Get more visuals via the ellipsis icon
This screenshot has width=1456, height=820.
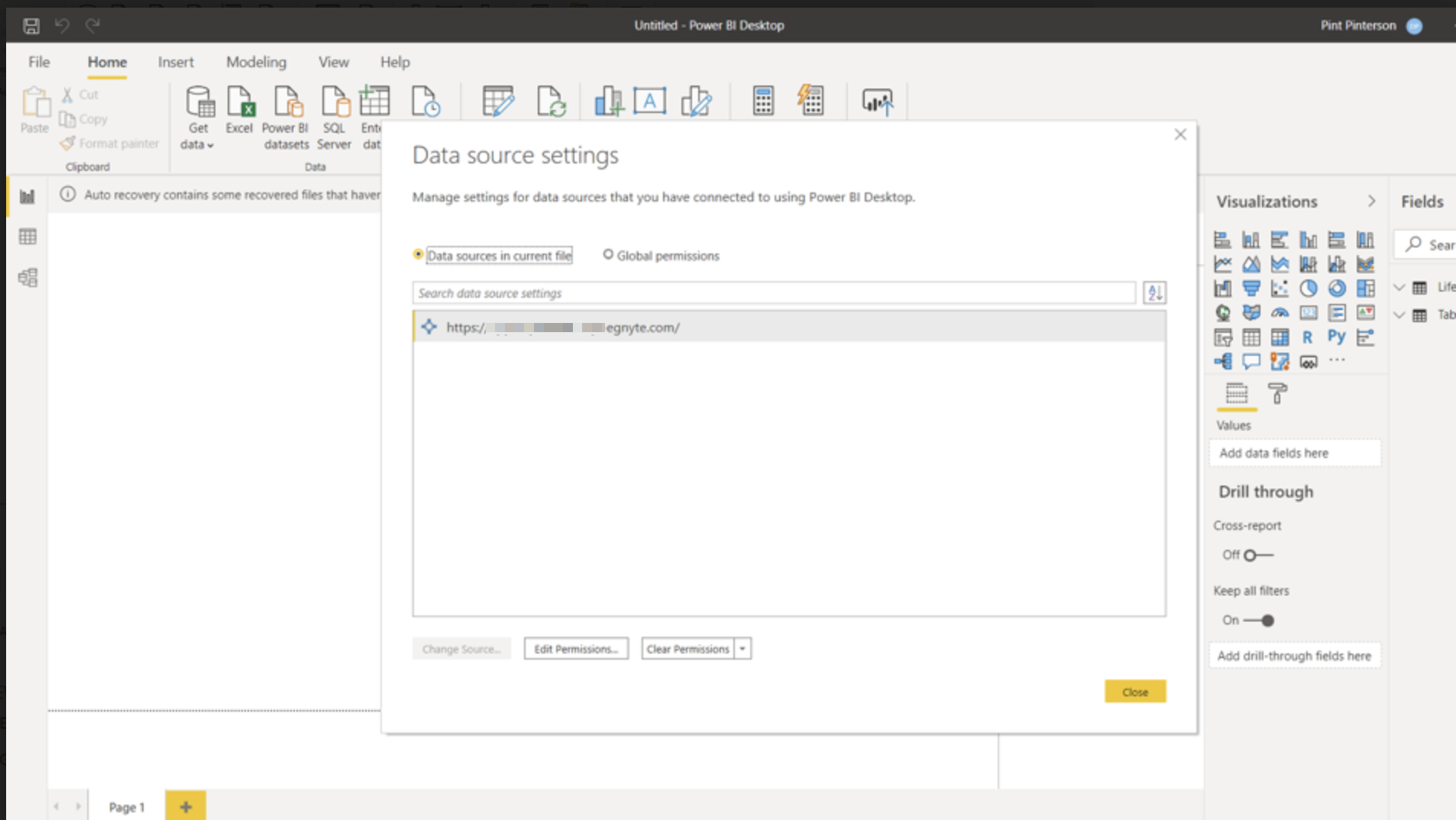1337,360
